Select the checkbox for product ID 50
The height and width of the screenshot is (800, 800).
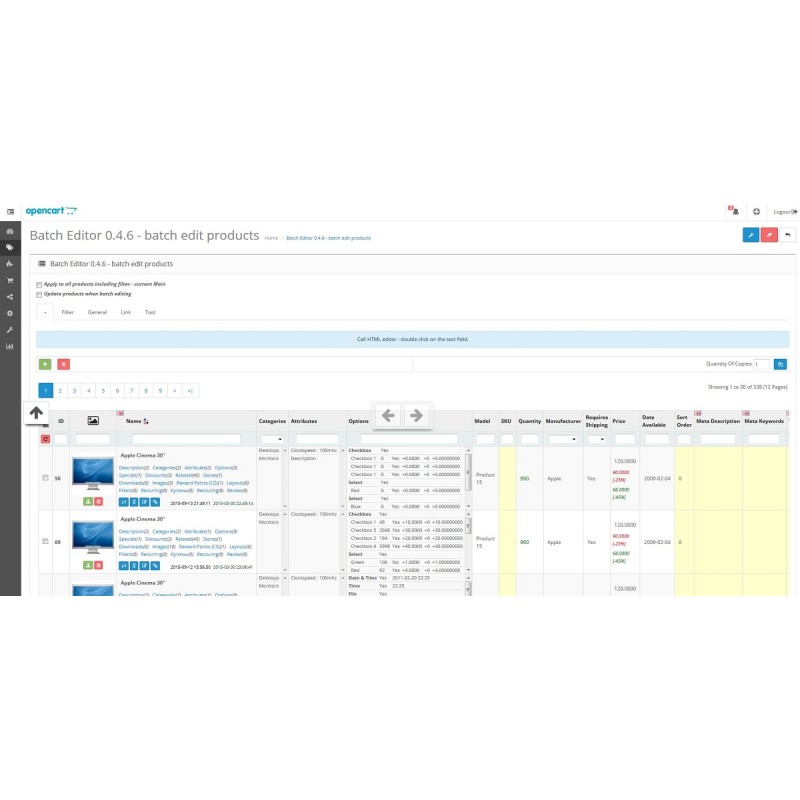tap(45, 478)
